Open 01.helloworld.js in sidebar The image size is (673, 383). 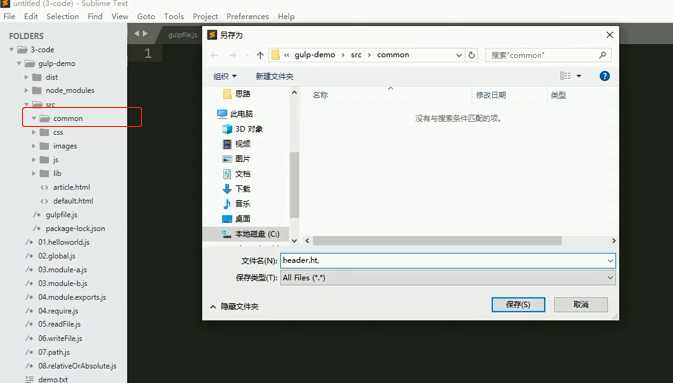tap(64, 242)
